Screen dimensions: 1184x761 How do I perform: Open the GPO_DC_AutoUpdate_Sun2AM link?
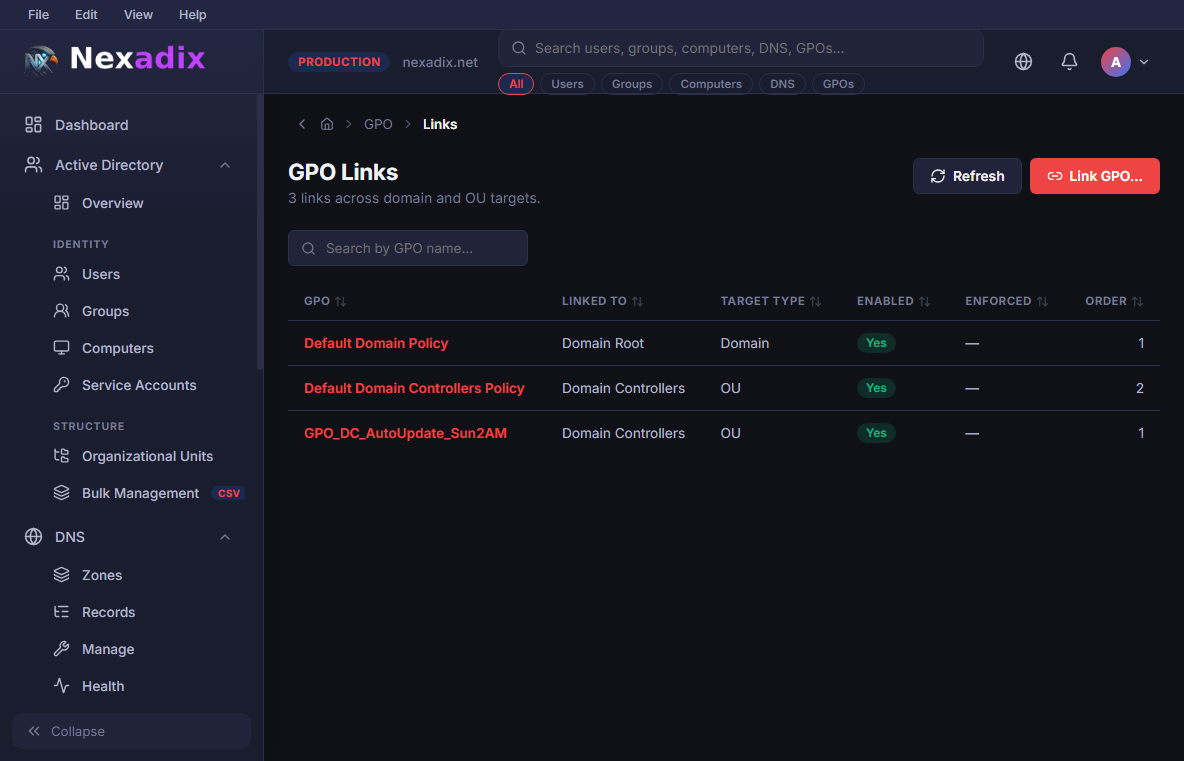click(x=405, y=433)
